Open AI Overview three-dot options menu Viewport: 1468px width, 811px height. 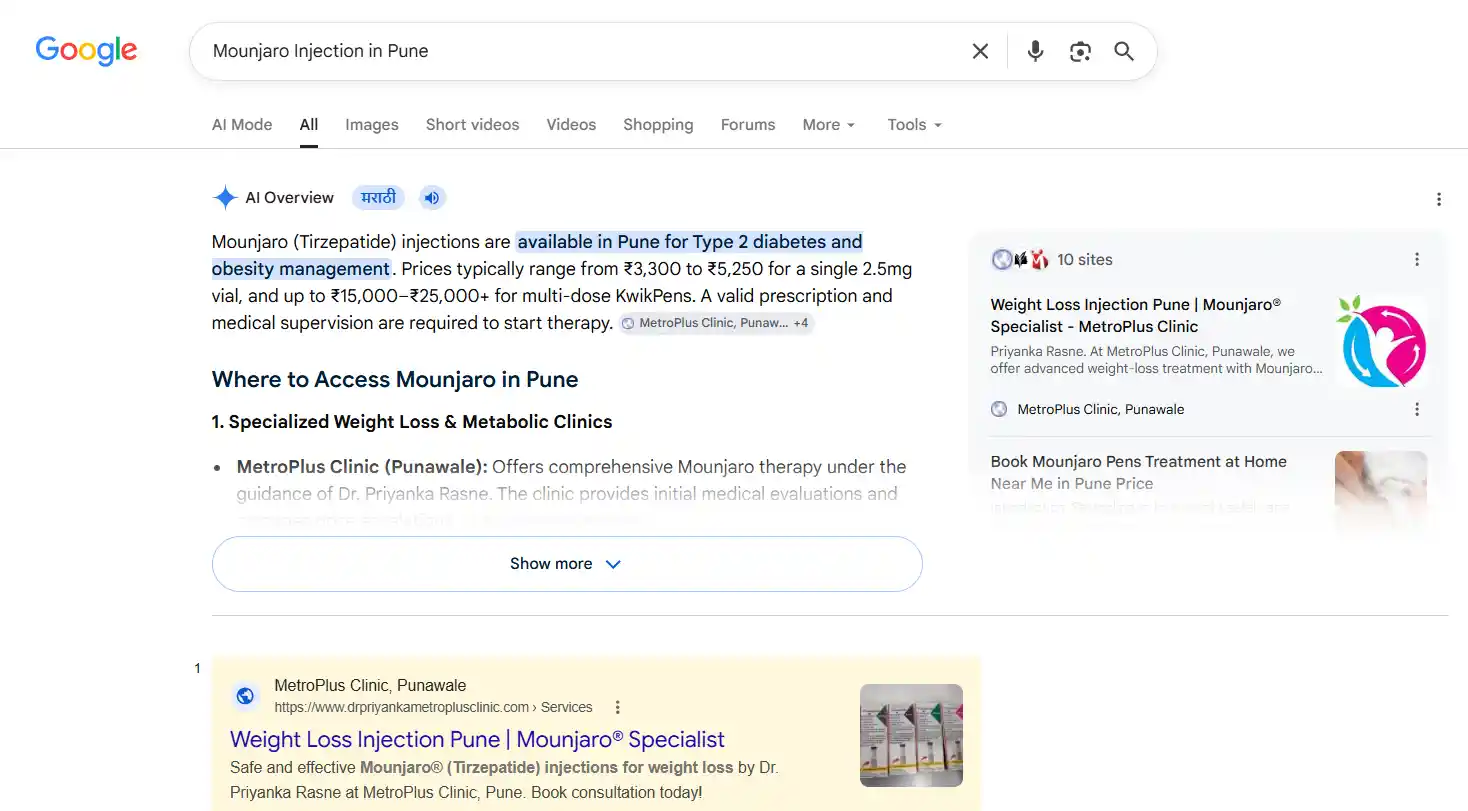1438,199
